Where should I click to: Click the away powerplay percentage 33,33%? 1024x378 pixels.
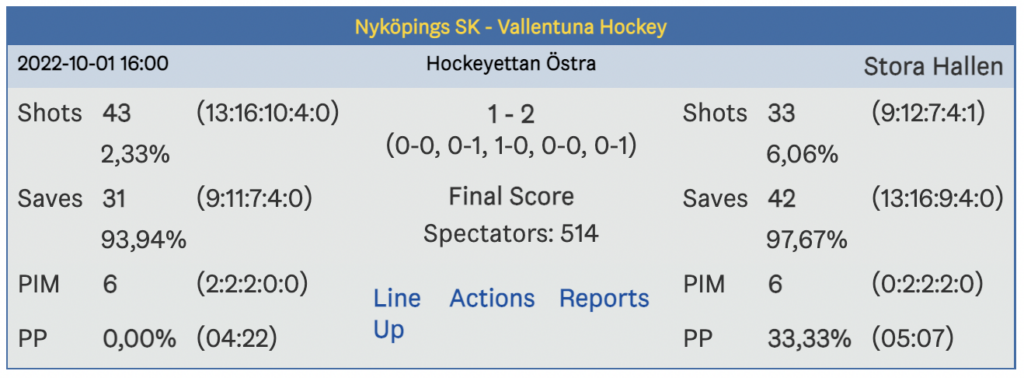click(x=809, y=339)
